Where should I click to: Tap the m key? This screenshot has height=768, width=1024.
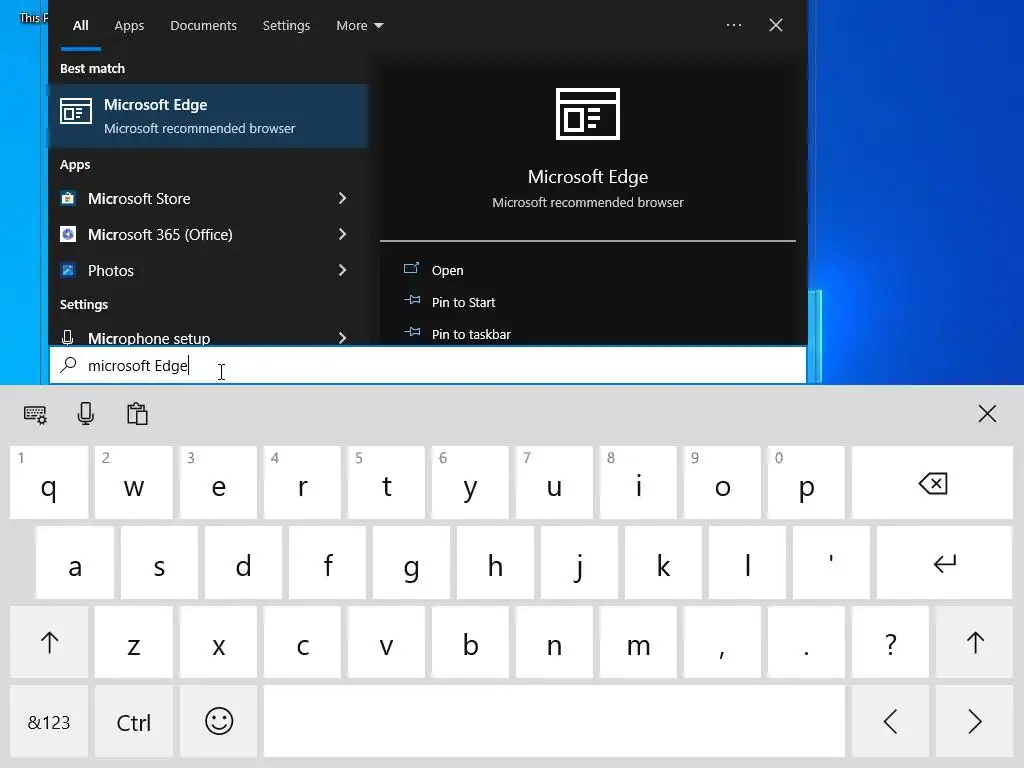(638, 643)
